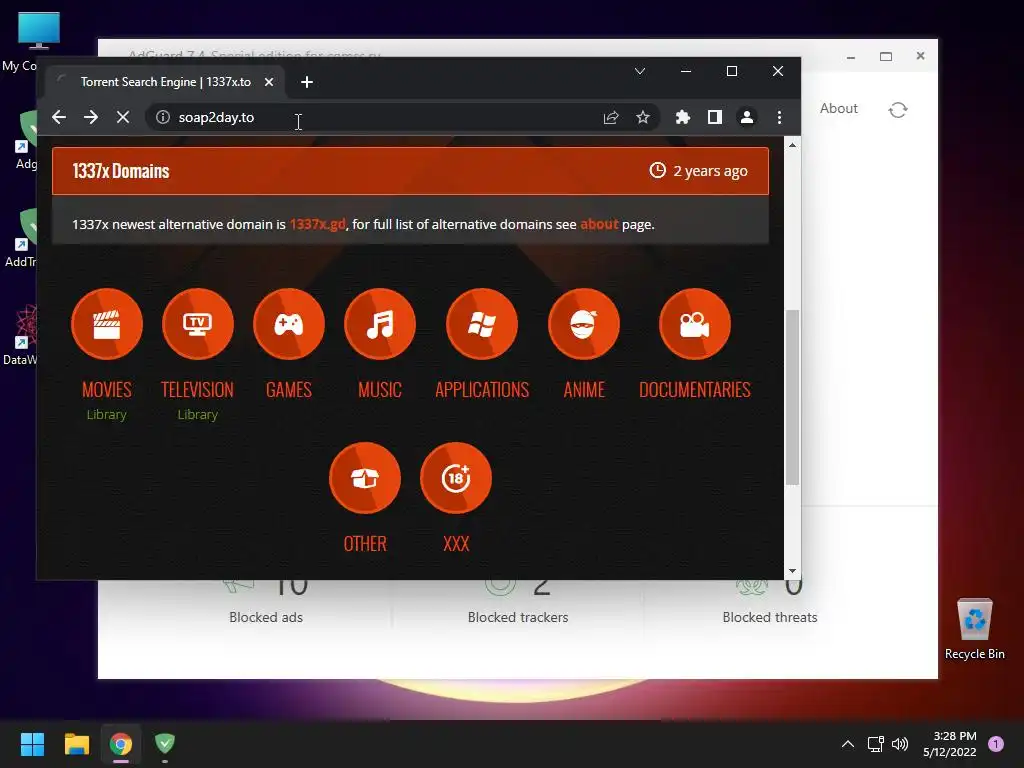Open Chrome extensions puzzle icon
Viewport: 1024px width, 768px height.
682,117
